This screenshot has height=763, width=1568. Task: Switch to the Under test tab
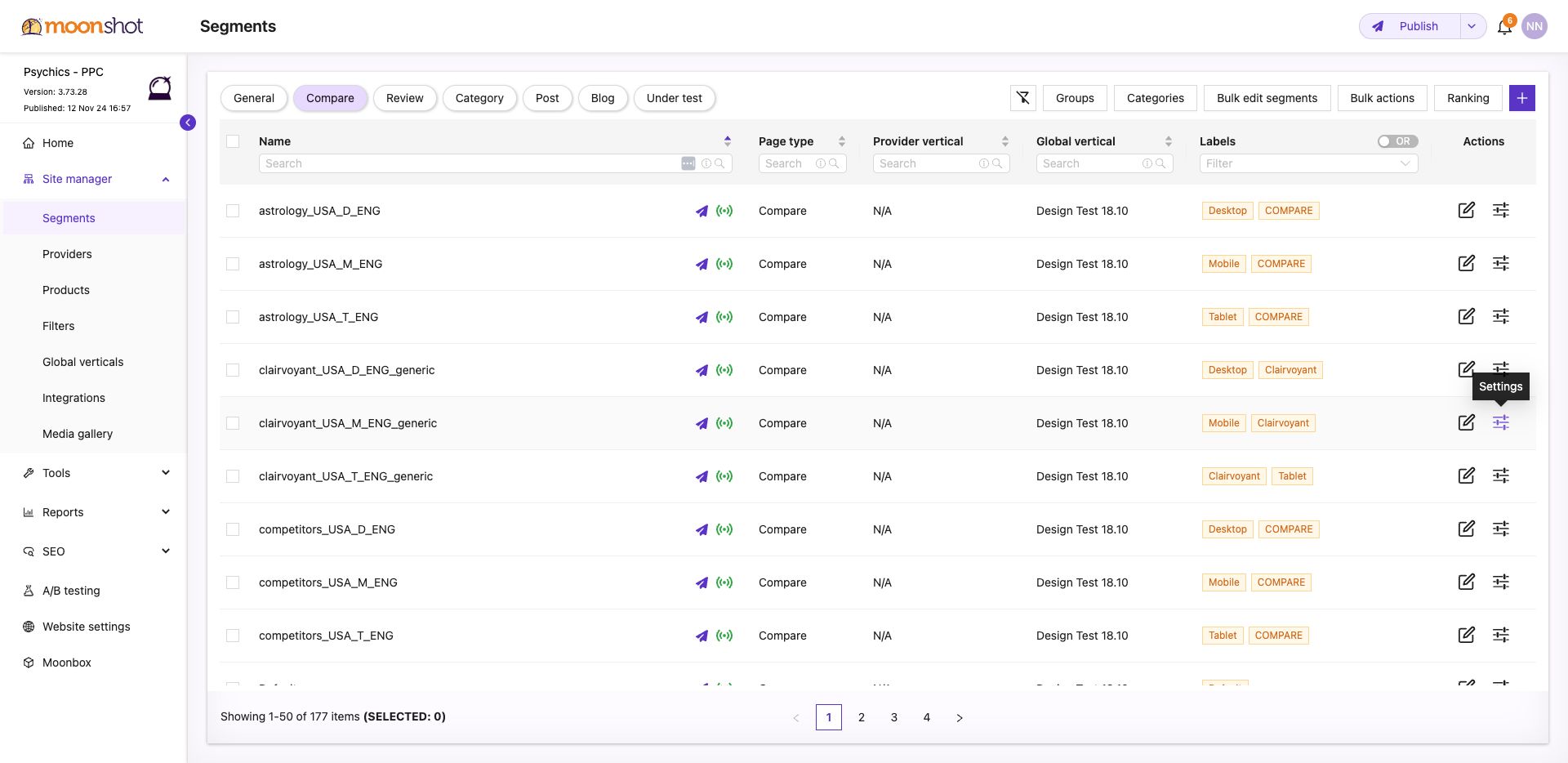(x=675, y=98)
